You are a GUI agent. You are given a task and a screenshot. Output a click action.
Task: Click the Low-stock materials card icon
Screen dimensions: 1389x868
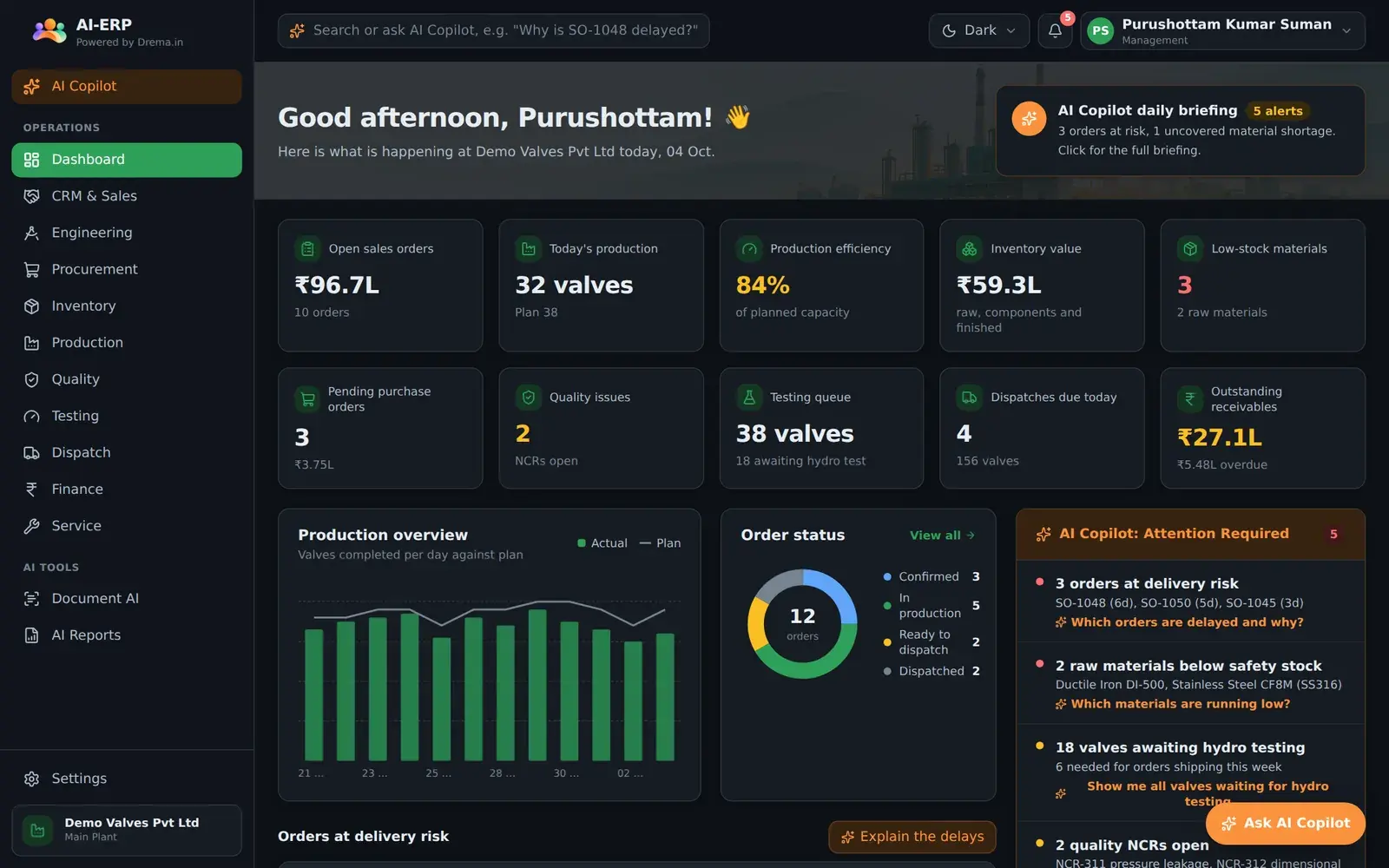[1190, 249]
